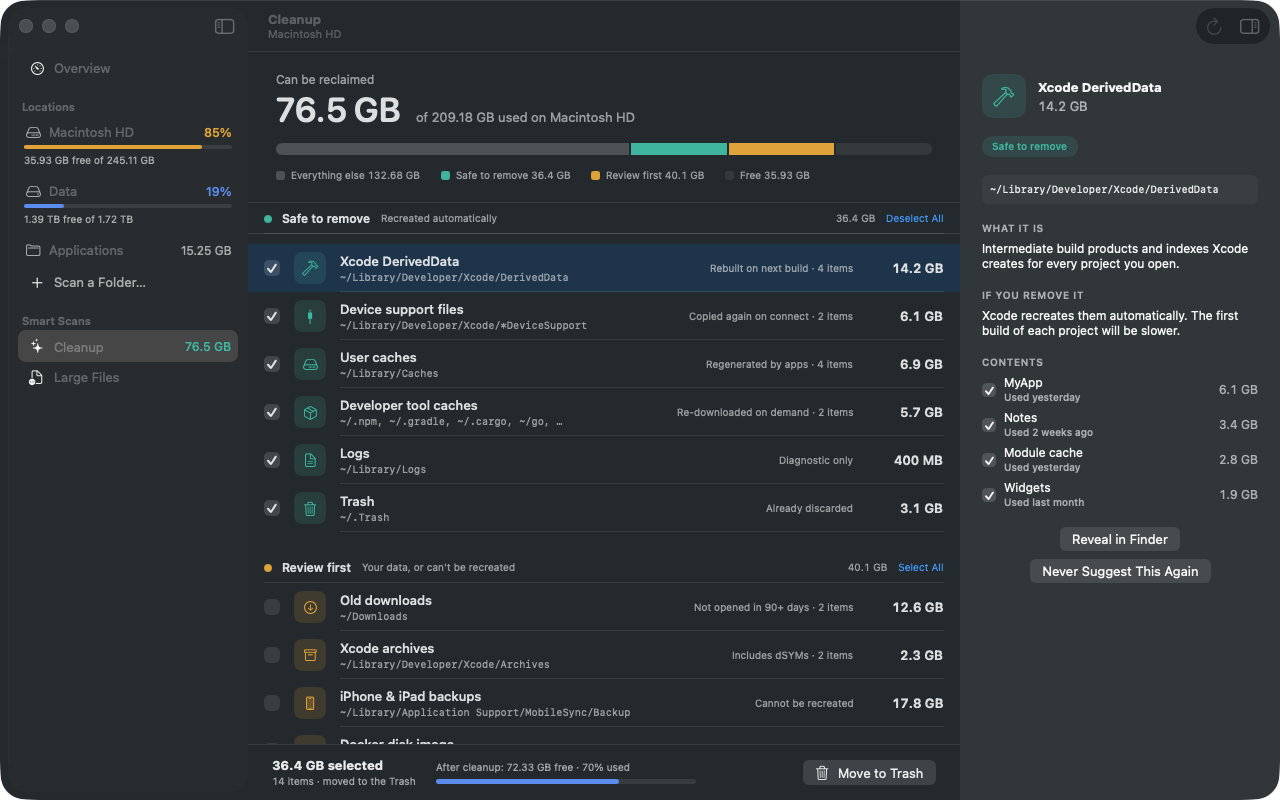Uncheck the Developer tool caches checkbox
This screenshot has height=800, width=1280.
272,412
